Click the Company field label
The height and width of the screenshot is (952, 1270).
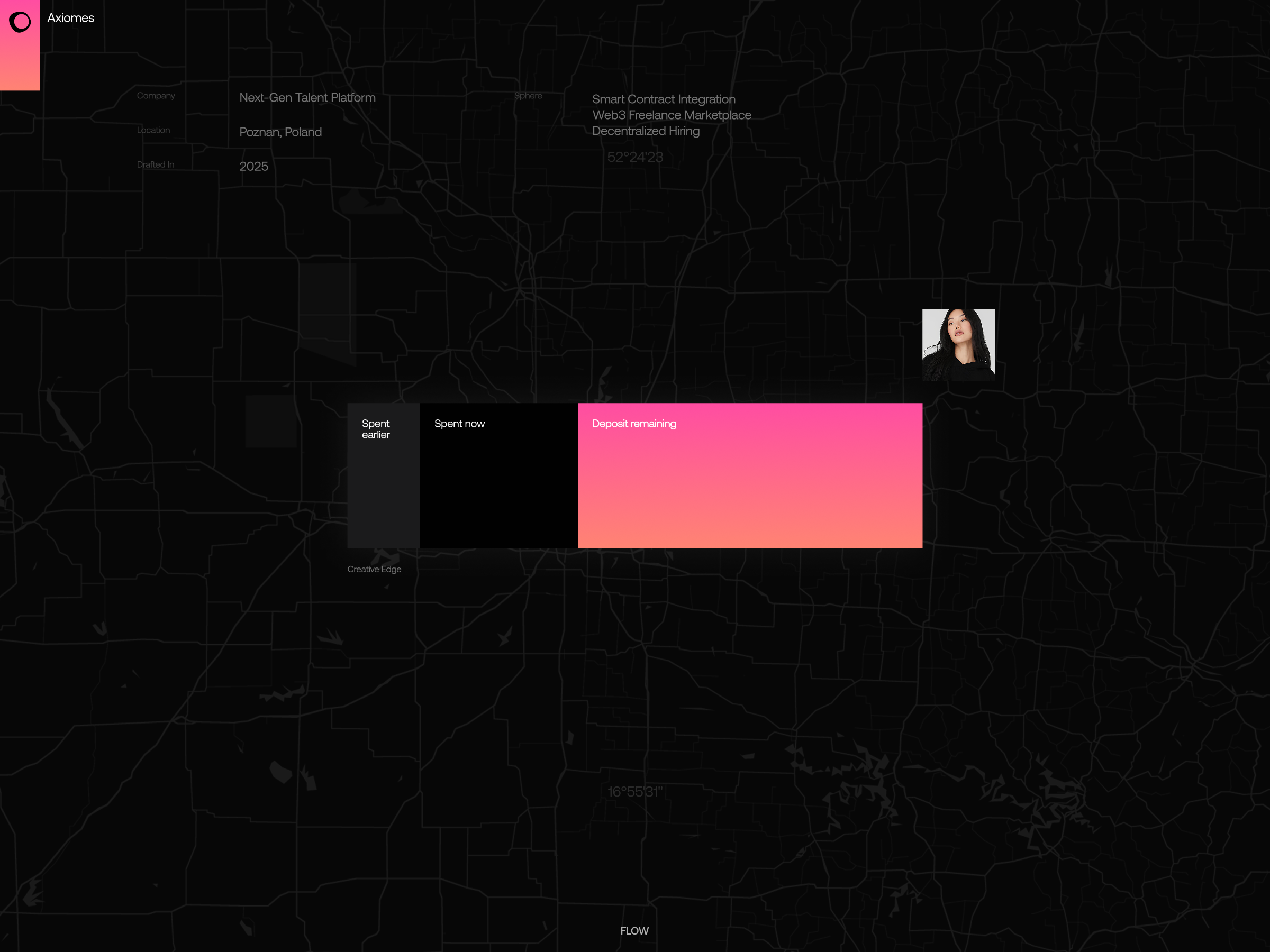[x=156, y=96]
